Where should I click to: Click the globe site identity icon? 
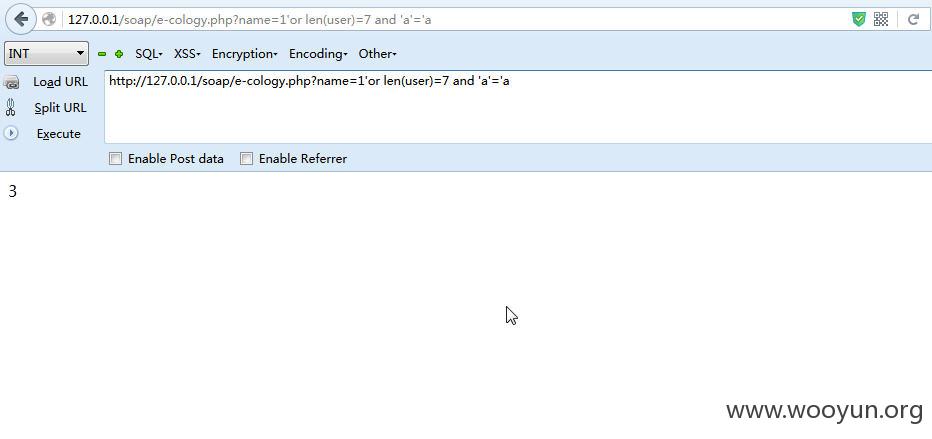(x=49, y=20)
